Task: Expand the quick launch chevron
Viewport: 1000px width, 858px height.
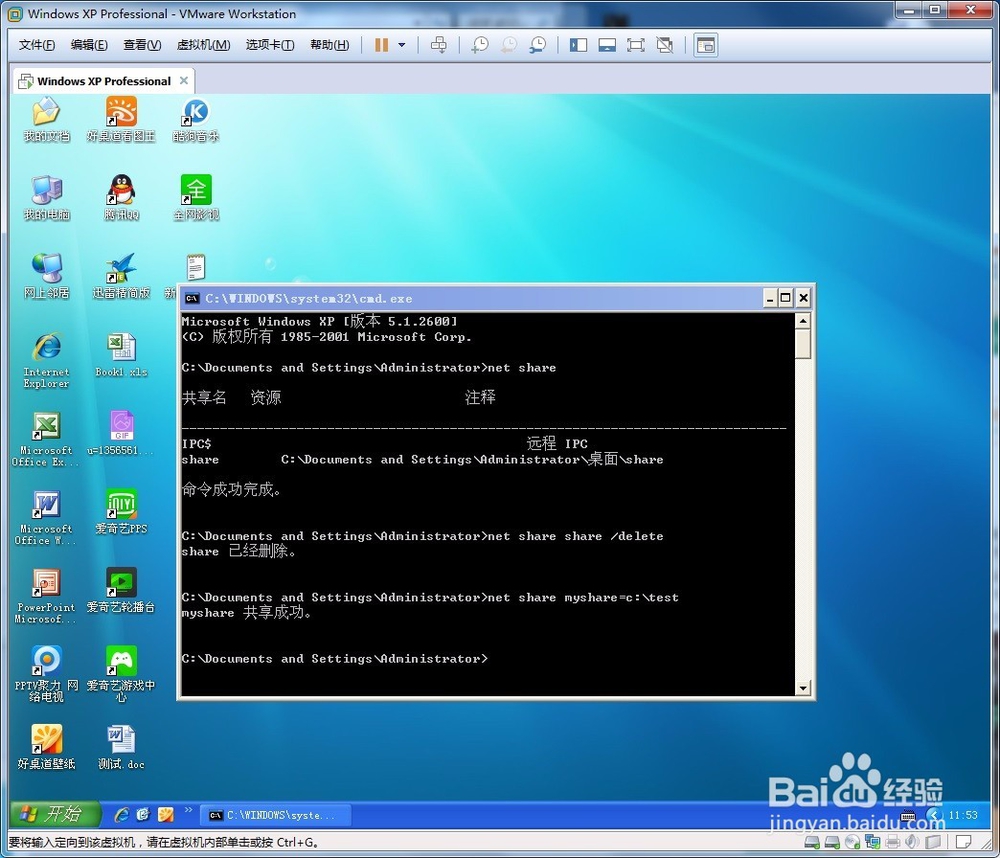Action: (x=188, y=810)
